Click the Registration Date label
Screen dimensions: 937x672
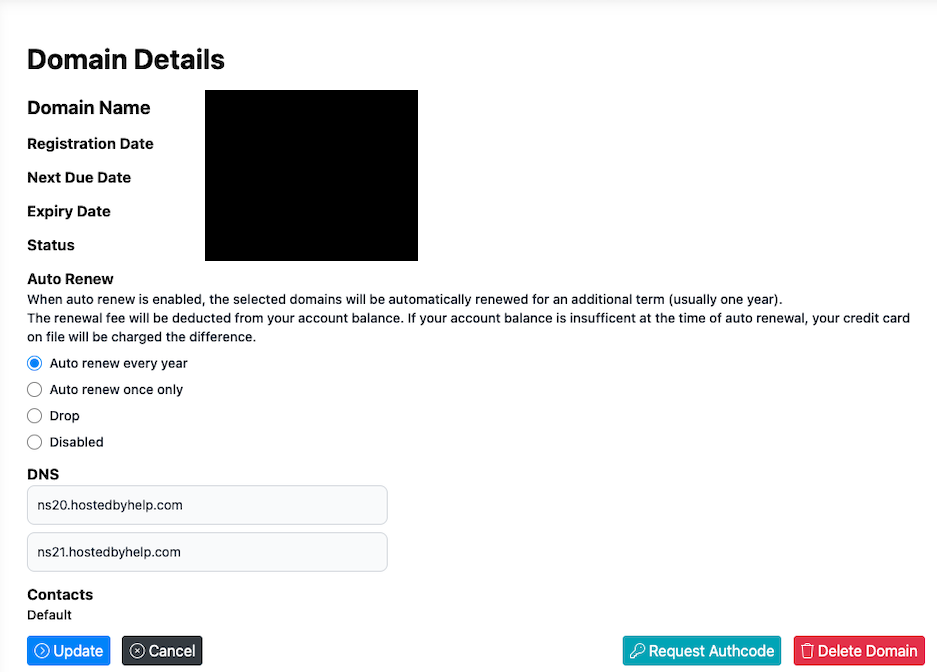90,143
